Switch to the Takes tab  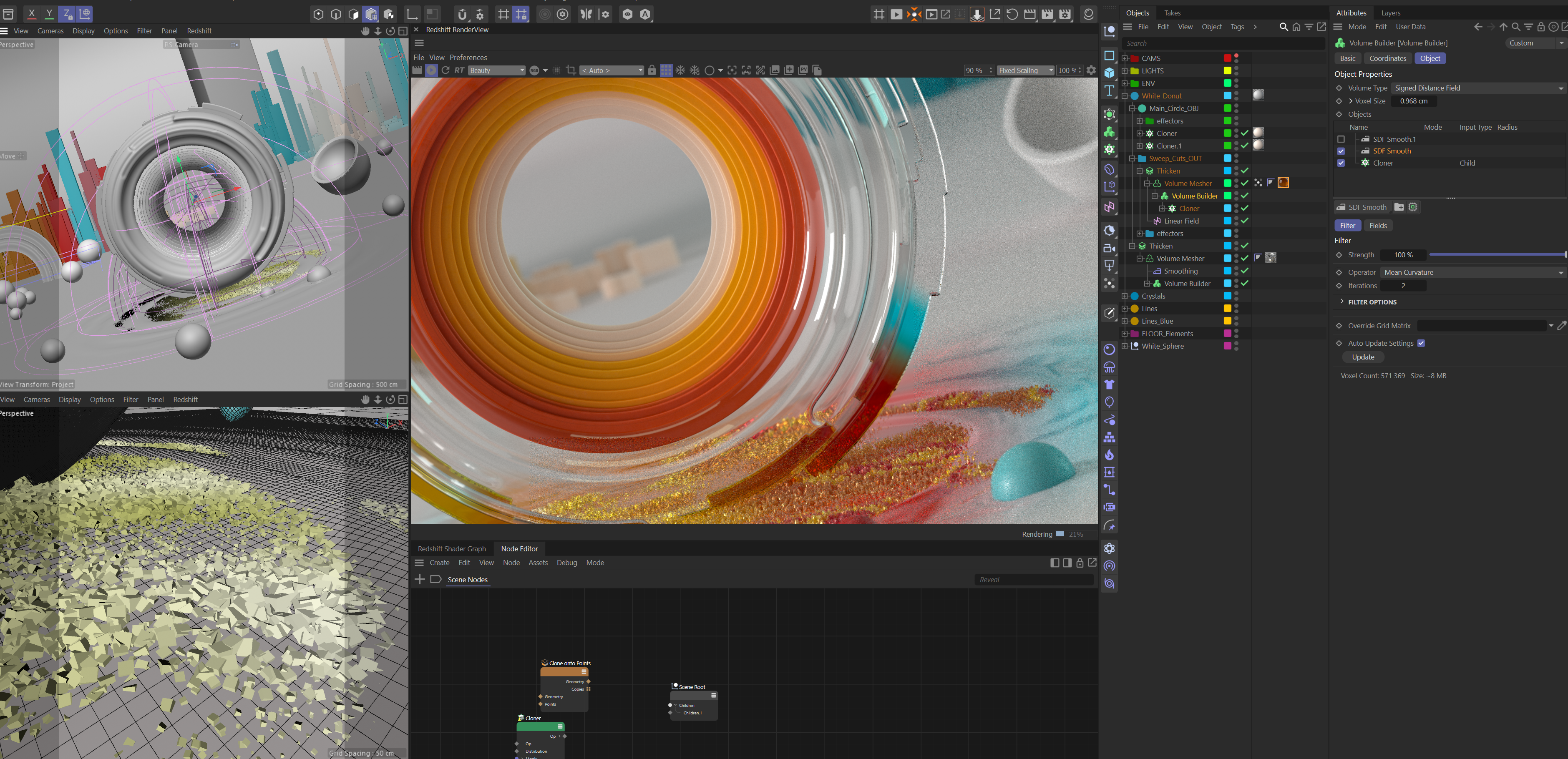[1172, 13]
